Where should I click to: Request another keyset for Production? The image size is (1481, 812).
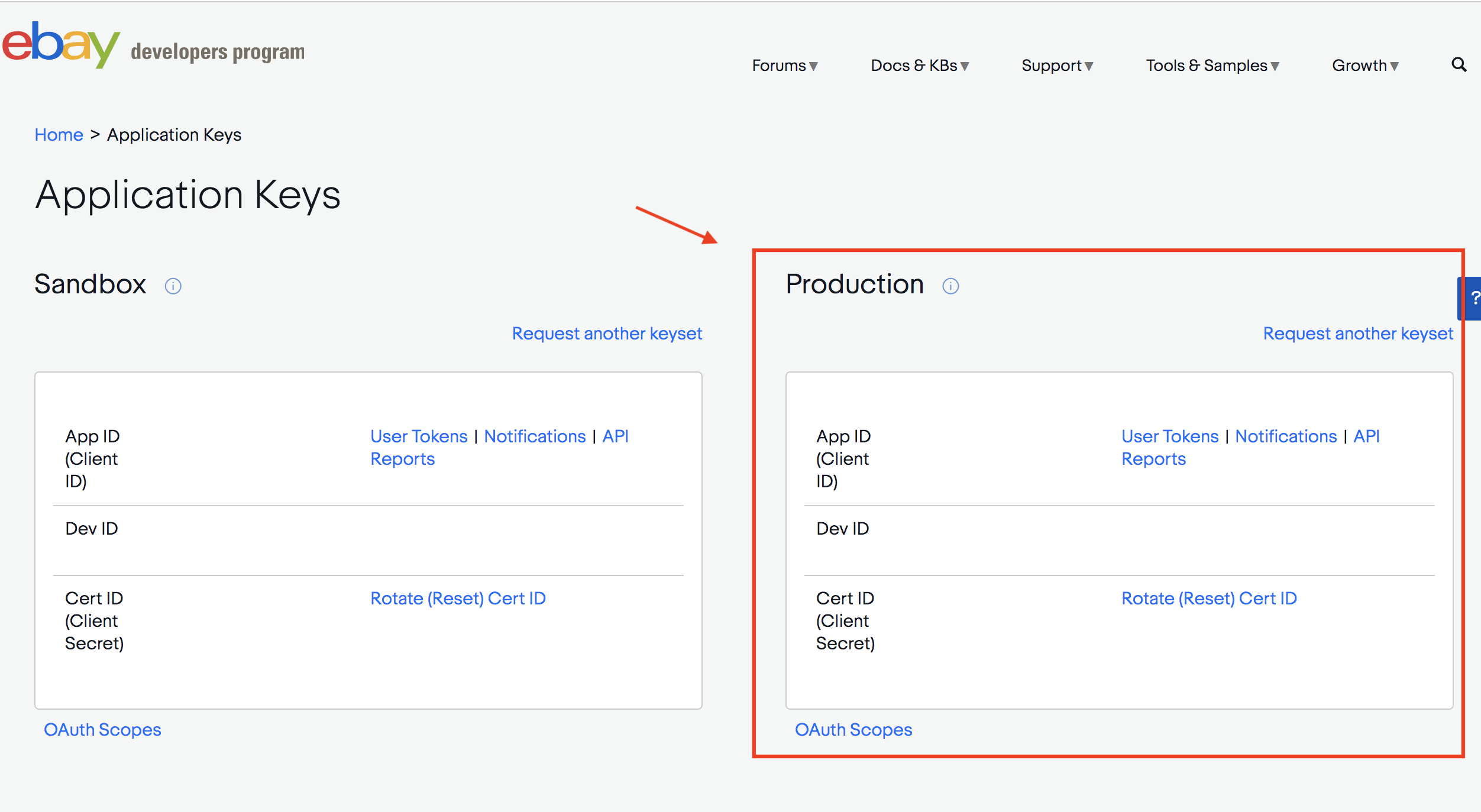(x=1358, y=334)
